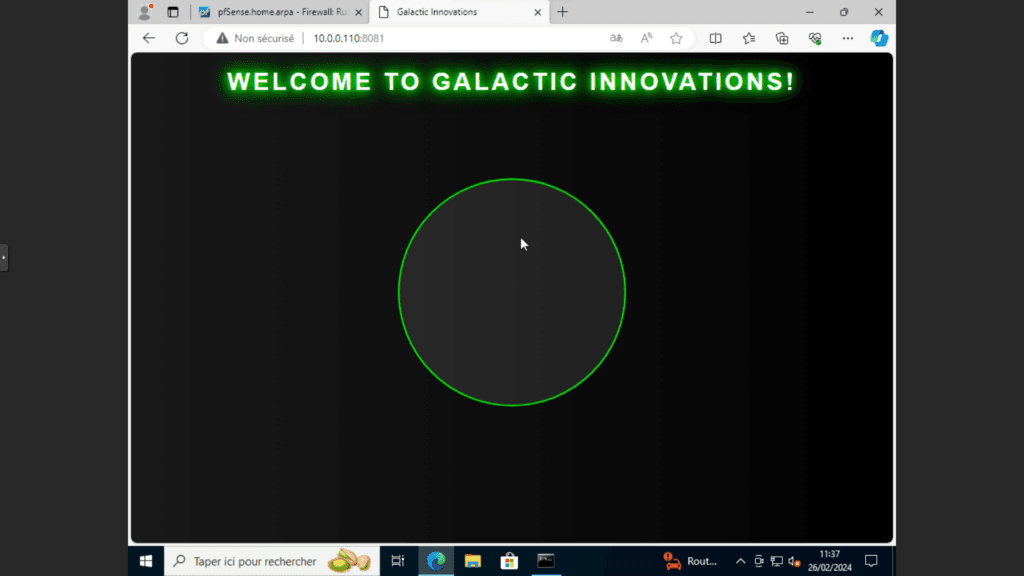Open browser collections
The height and width of the screenshot is (576, 1024).
[x=782, y=38]
